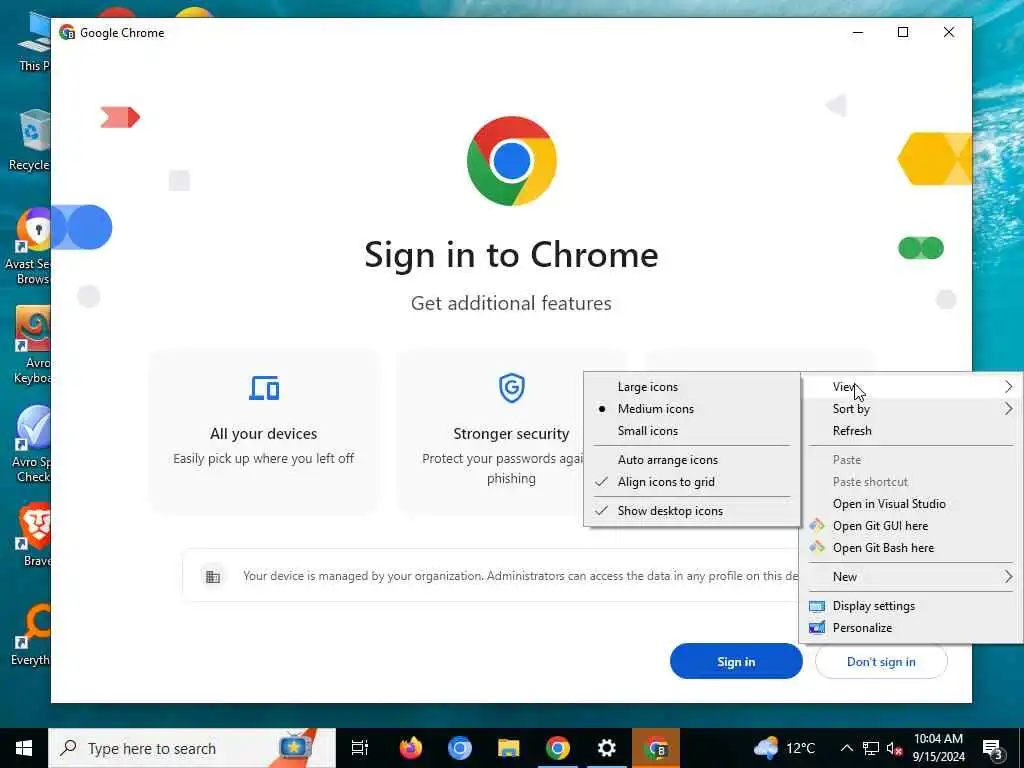Click the Personalize icon in context menu
The width and height of the screenshot is (1024, 768).
coord(817,628)
